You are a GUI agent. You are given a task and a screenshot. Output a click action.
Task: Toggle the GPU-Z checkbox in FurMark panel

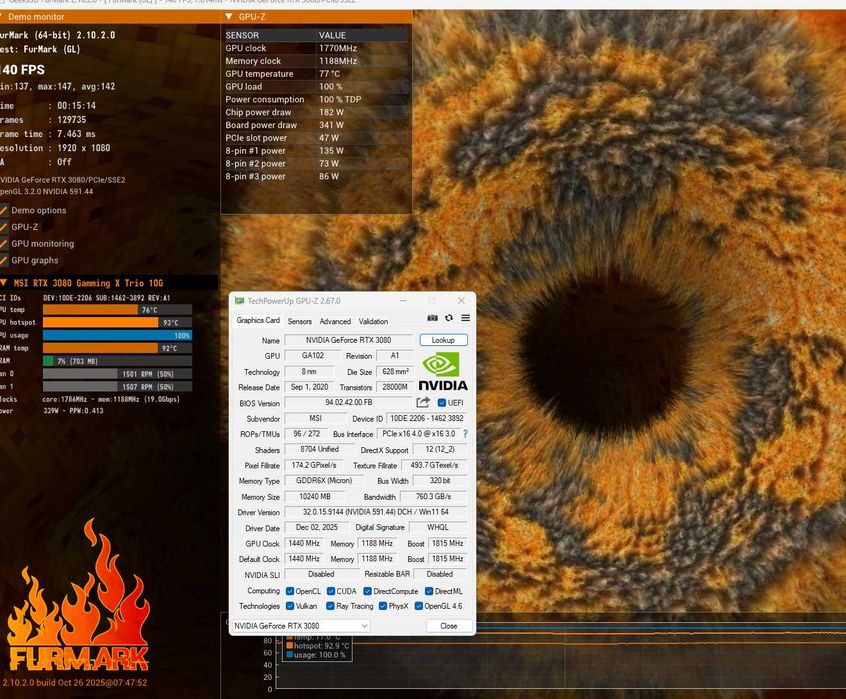(4, 227)
